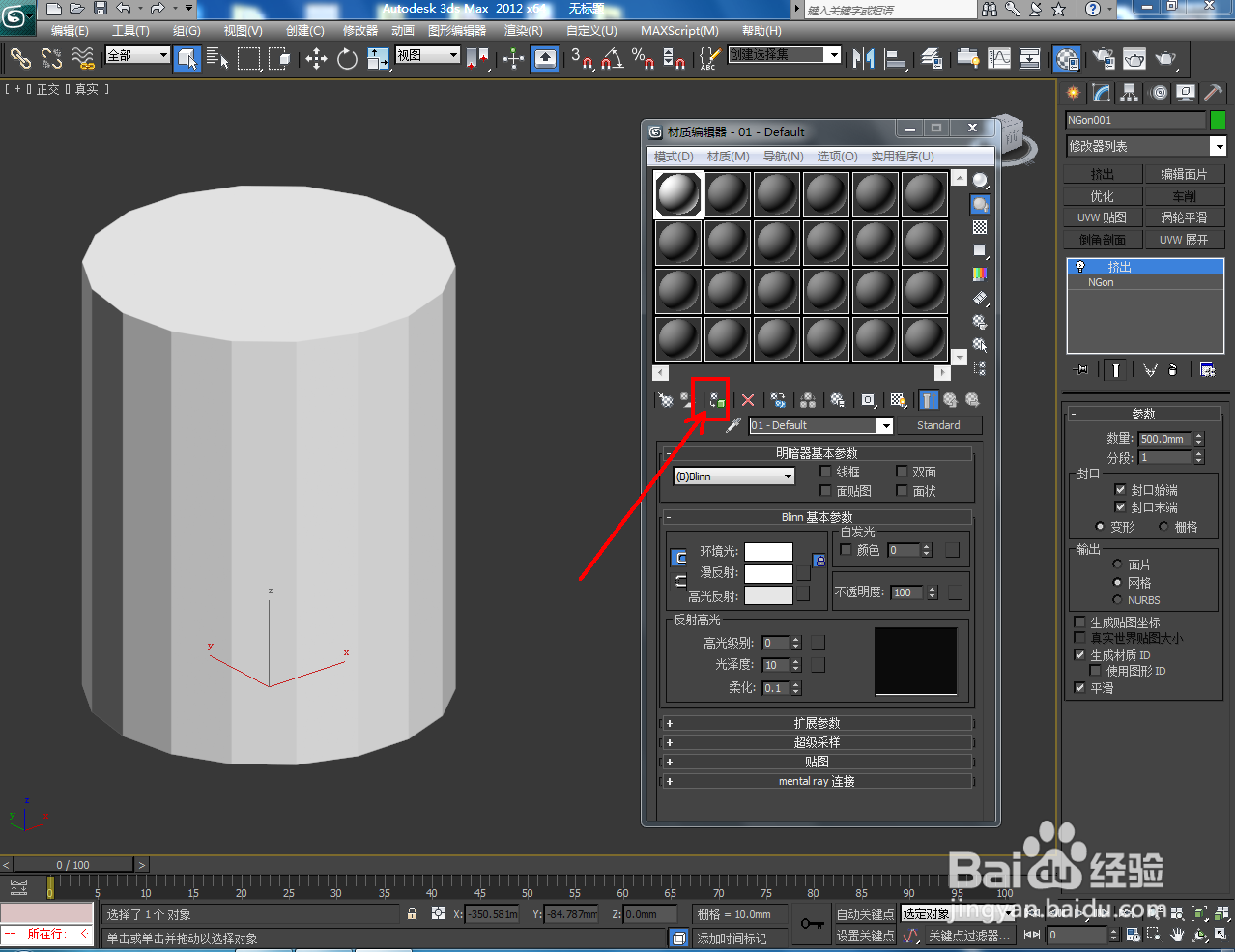
Task: Click red X Reset Map/Material icon
Action: coord(747,400)
